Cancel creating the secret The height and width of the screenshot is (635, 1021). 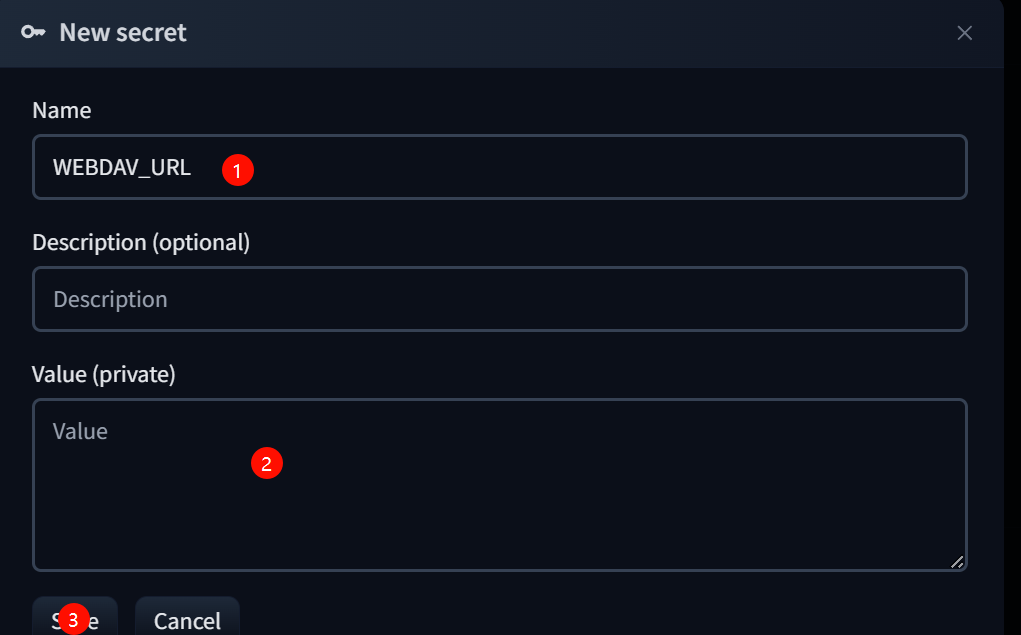point(188,617)
